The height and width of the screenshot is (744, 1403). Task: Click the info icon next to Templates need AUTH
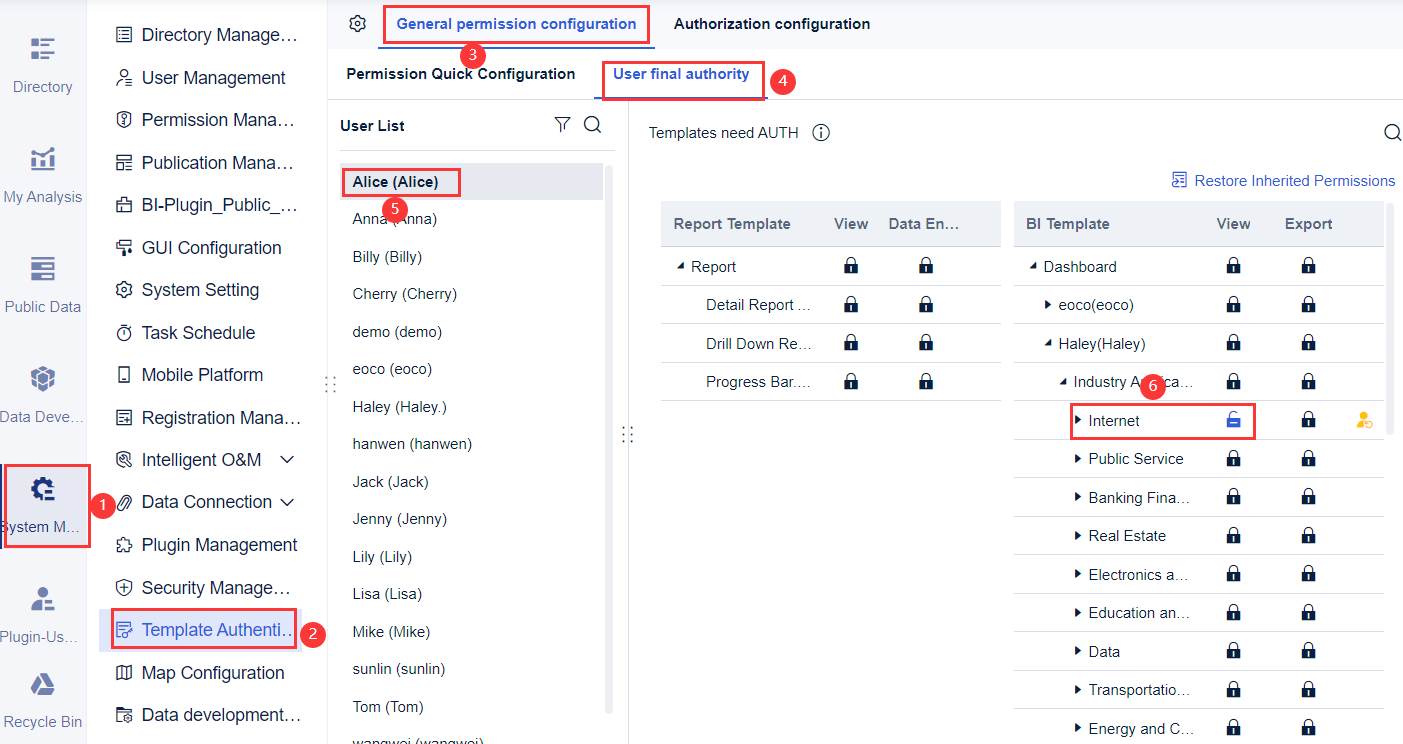tap(820, 131)
